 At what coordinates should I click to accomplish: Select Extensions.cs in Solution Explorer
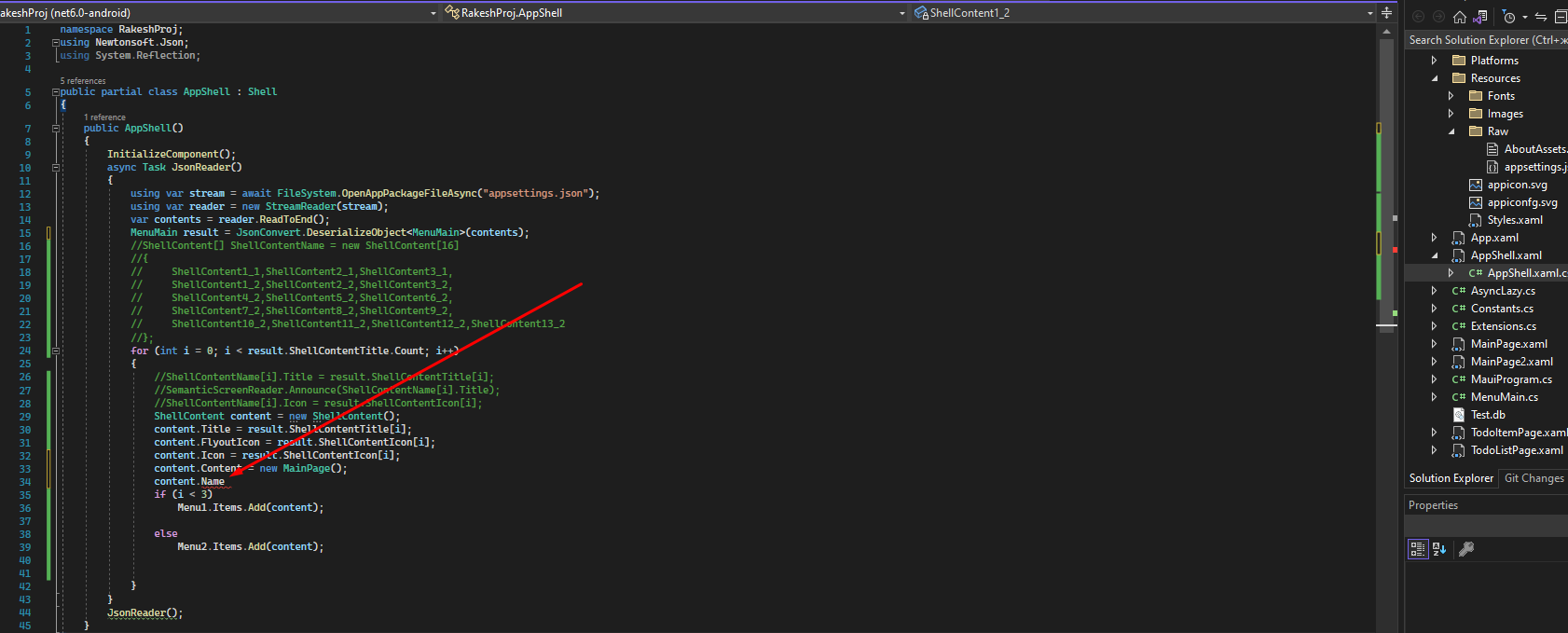point(1504,326)
